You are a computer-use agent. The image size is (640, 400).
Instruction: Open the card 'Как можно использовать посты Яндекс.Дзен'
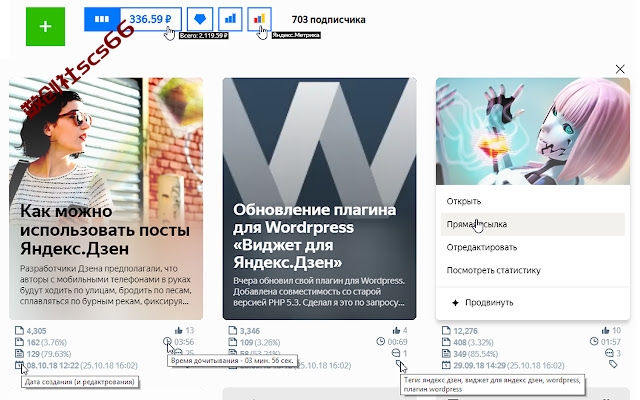106,198
